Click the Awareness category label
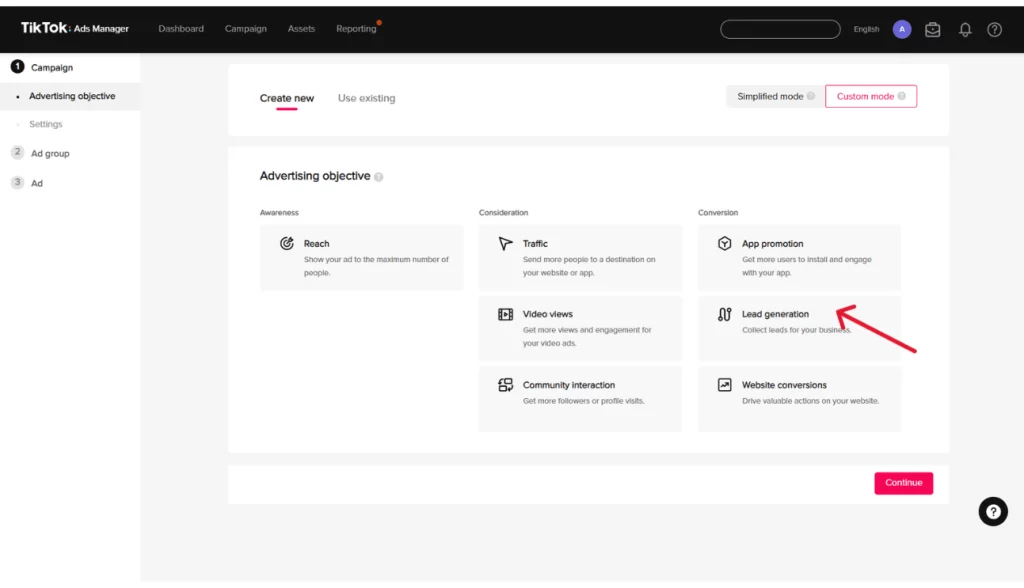The image size is (1024, 588). tap(279, 212)
